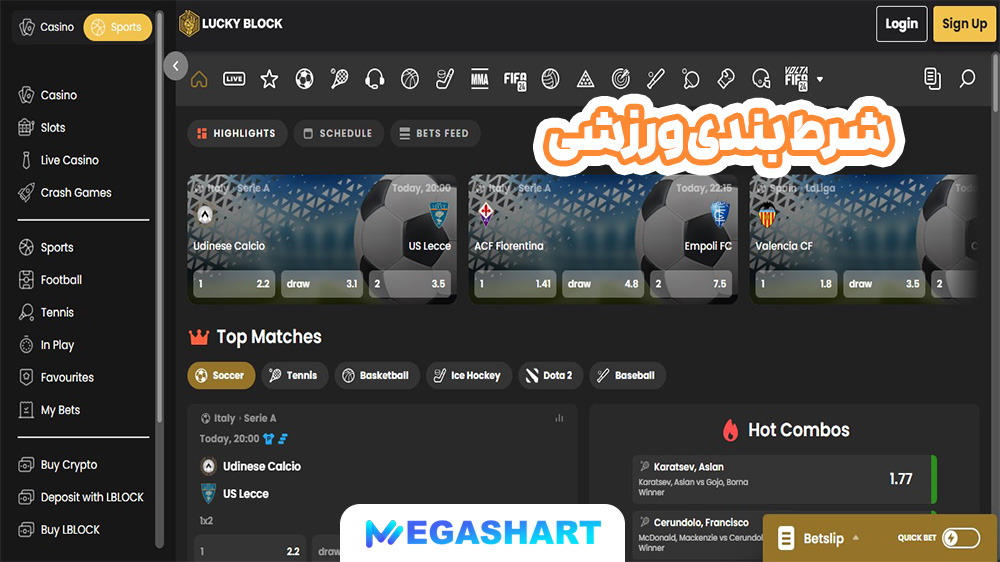
Task: Select the darts target icon
Action: [x=621, y=79]
